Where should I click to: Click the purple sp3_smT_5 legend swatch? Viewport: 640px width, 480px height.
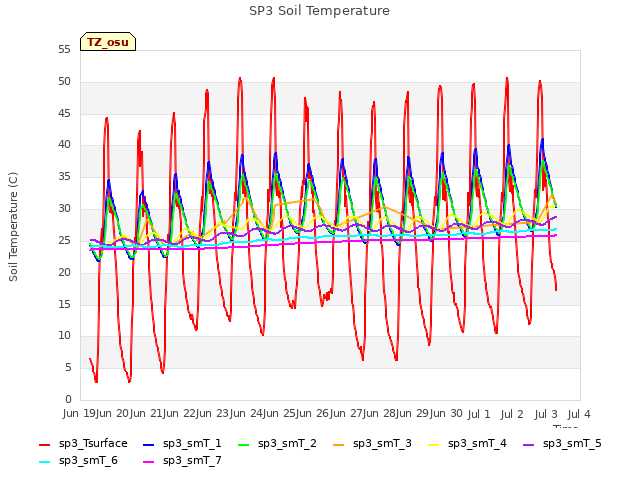(x=529, y=444)
